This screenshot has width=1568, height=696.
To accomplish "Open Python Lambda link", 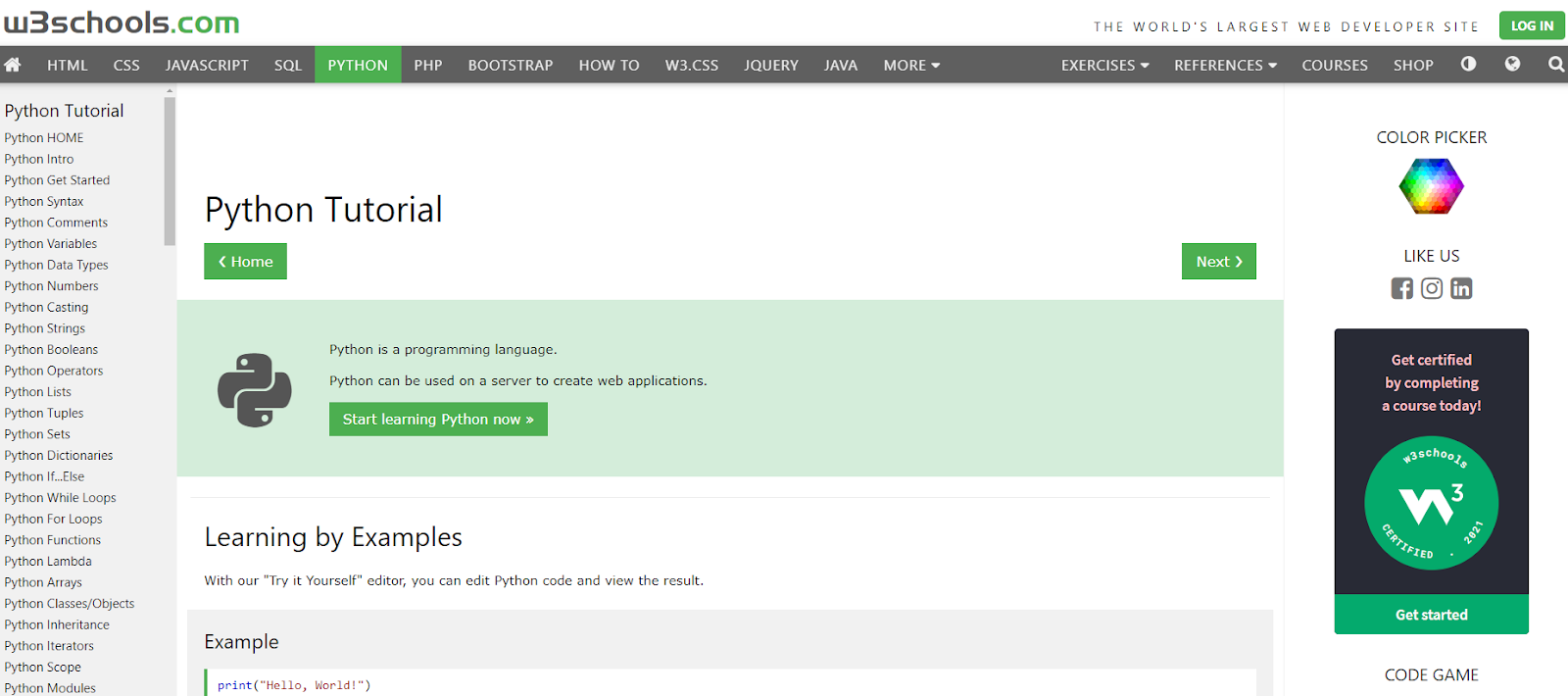I will click(48, 562).
